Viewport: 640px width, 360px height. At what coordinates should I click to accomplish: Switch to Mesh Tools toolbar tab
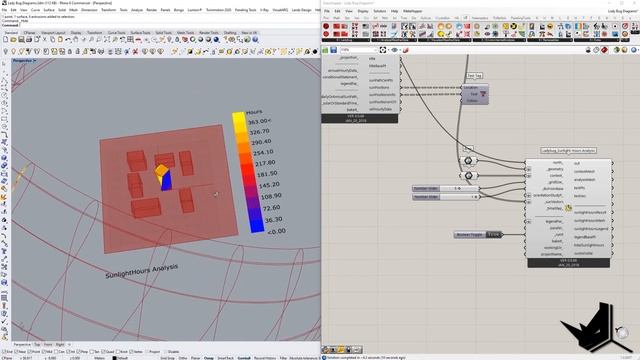click(185, 33)
